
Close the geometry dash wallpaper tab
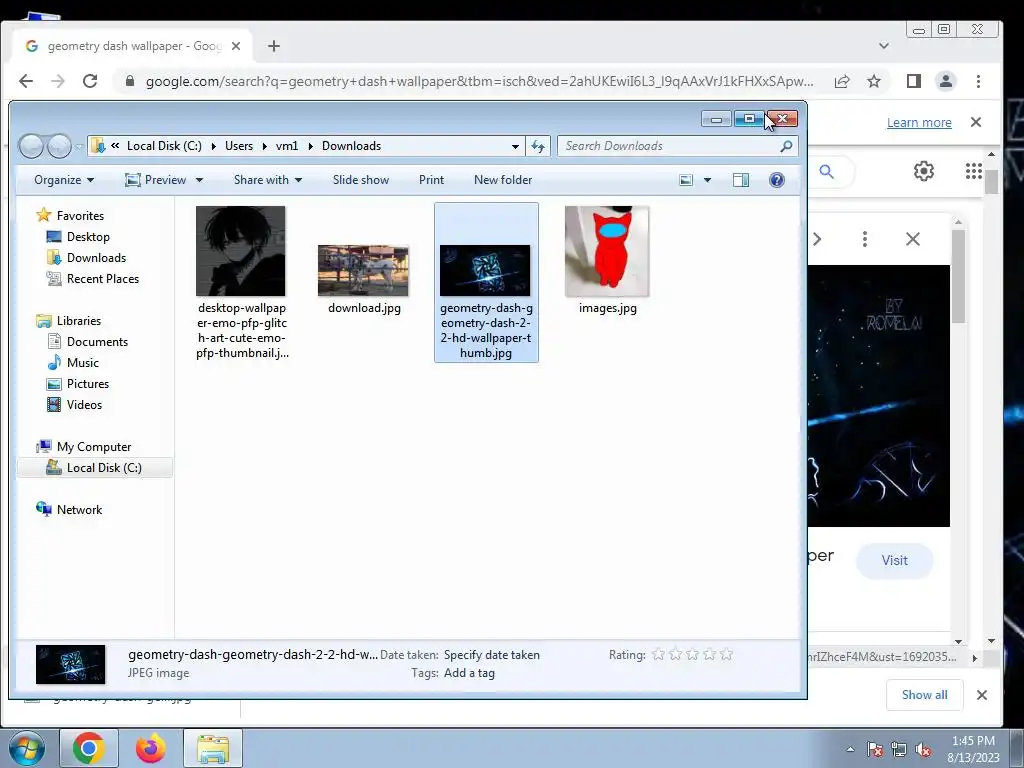(x=236, y=46)
